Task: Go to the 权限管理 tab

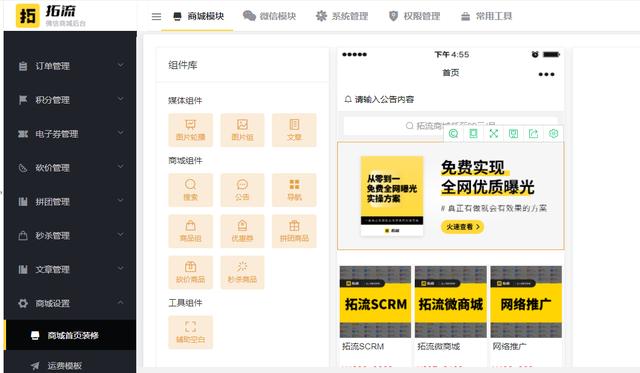Action: point(414,16)
